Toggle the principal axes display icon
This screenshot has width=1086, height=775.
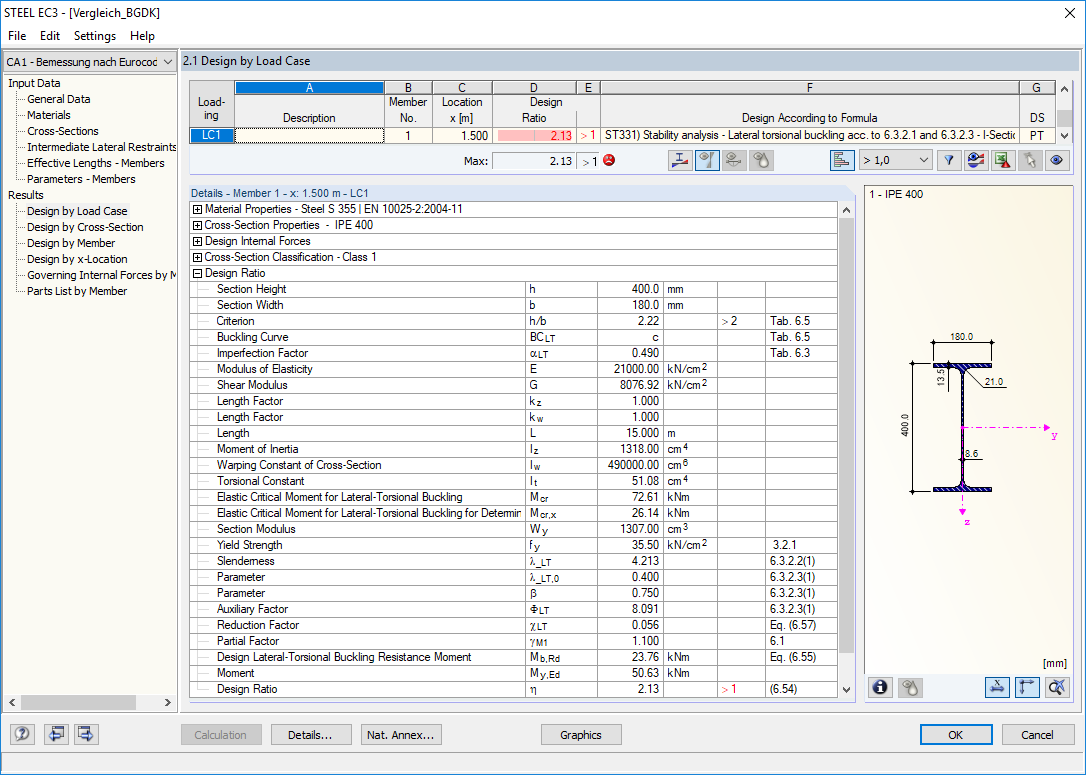[x=1027, y=687]
